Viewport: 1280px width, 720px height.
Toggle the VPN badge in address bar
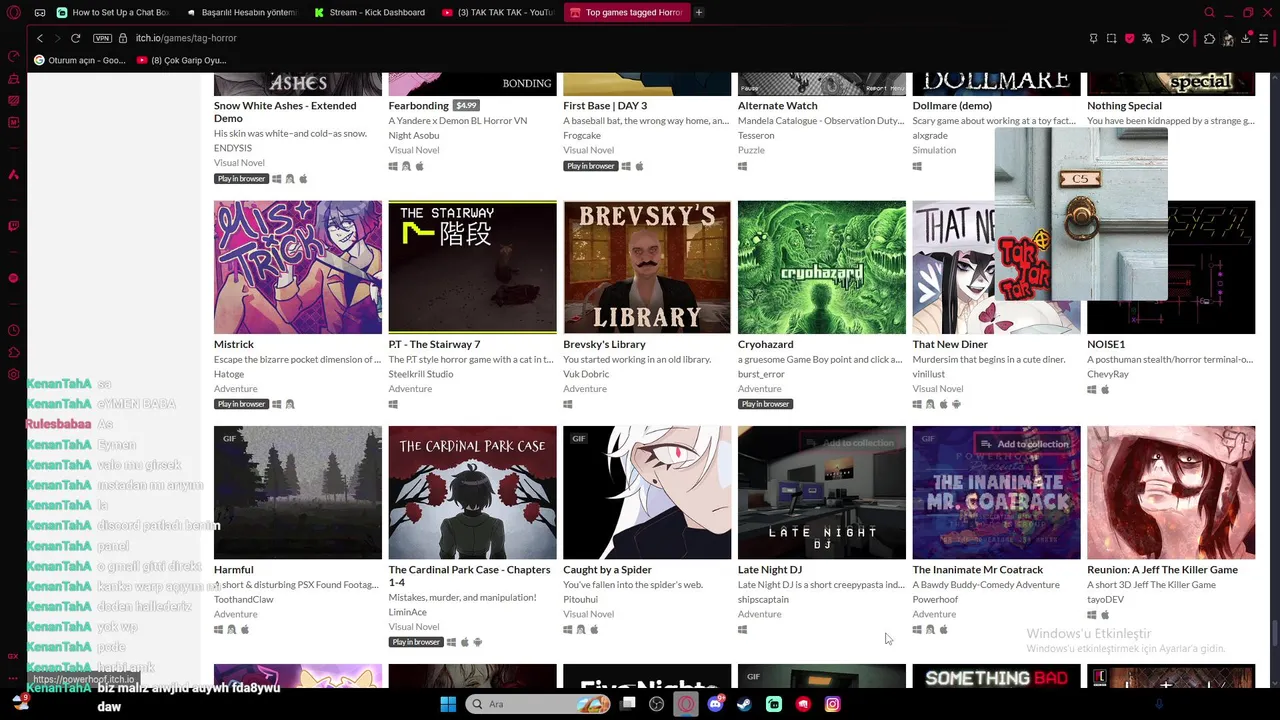[102, 38]
